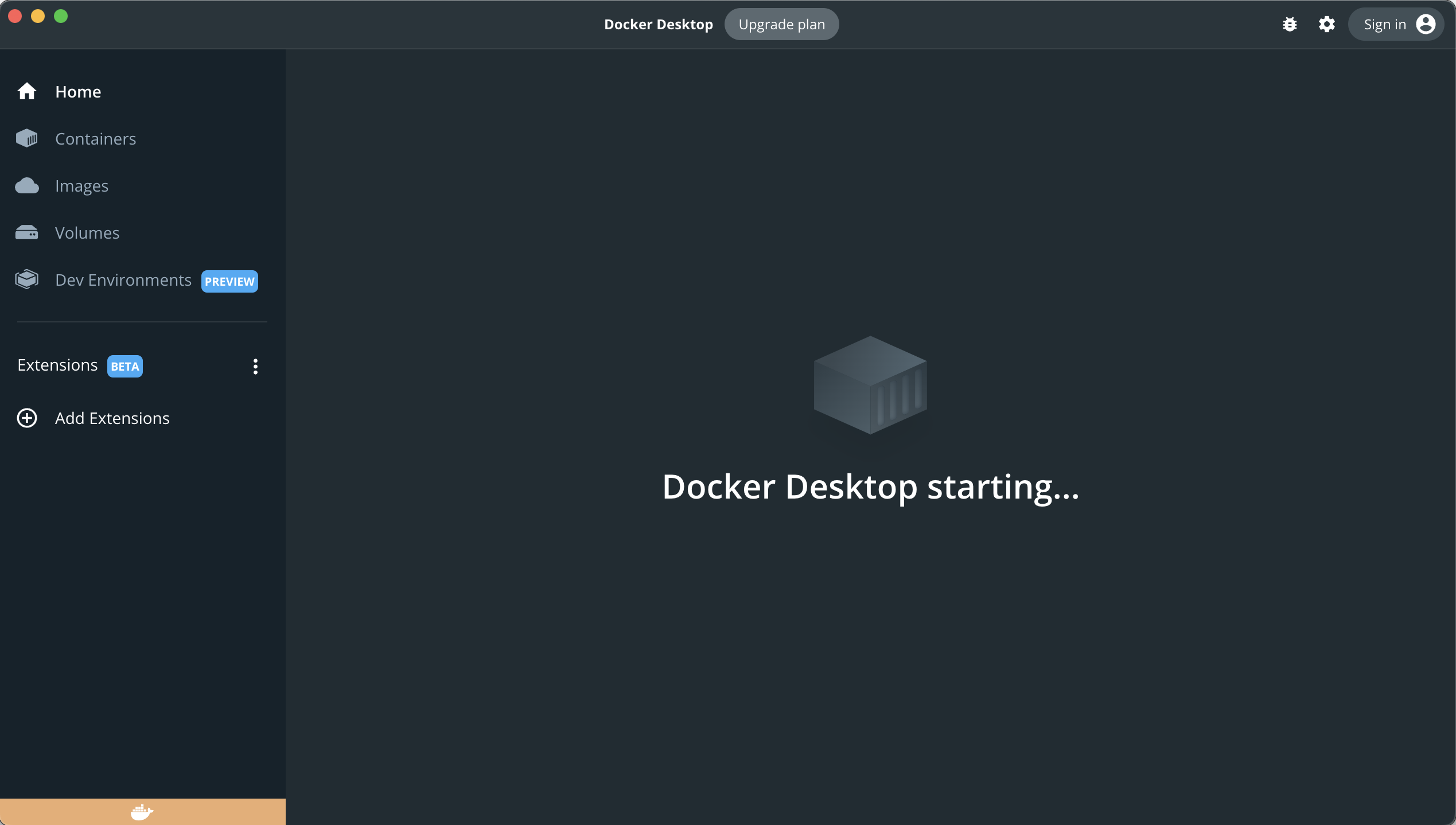The height and width of the screenshot is (825, 1456).
Task: Click the Add Extensions plus circle icon
Action: [x=27, y=418]
